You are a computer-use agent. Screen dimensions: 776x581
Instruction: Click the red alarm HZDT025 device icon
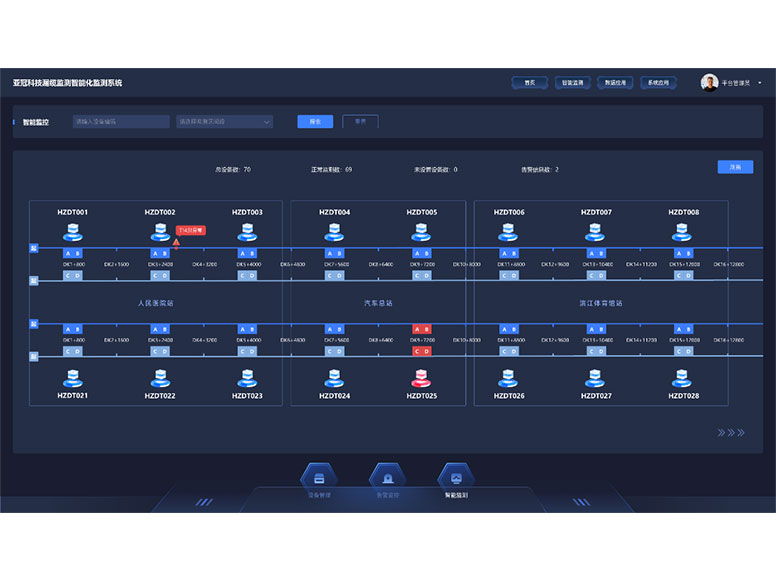(421, 378)
